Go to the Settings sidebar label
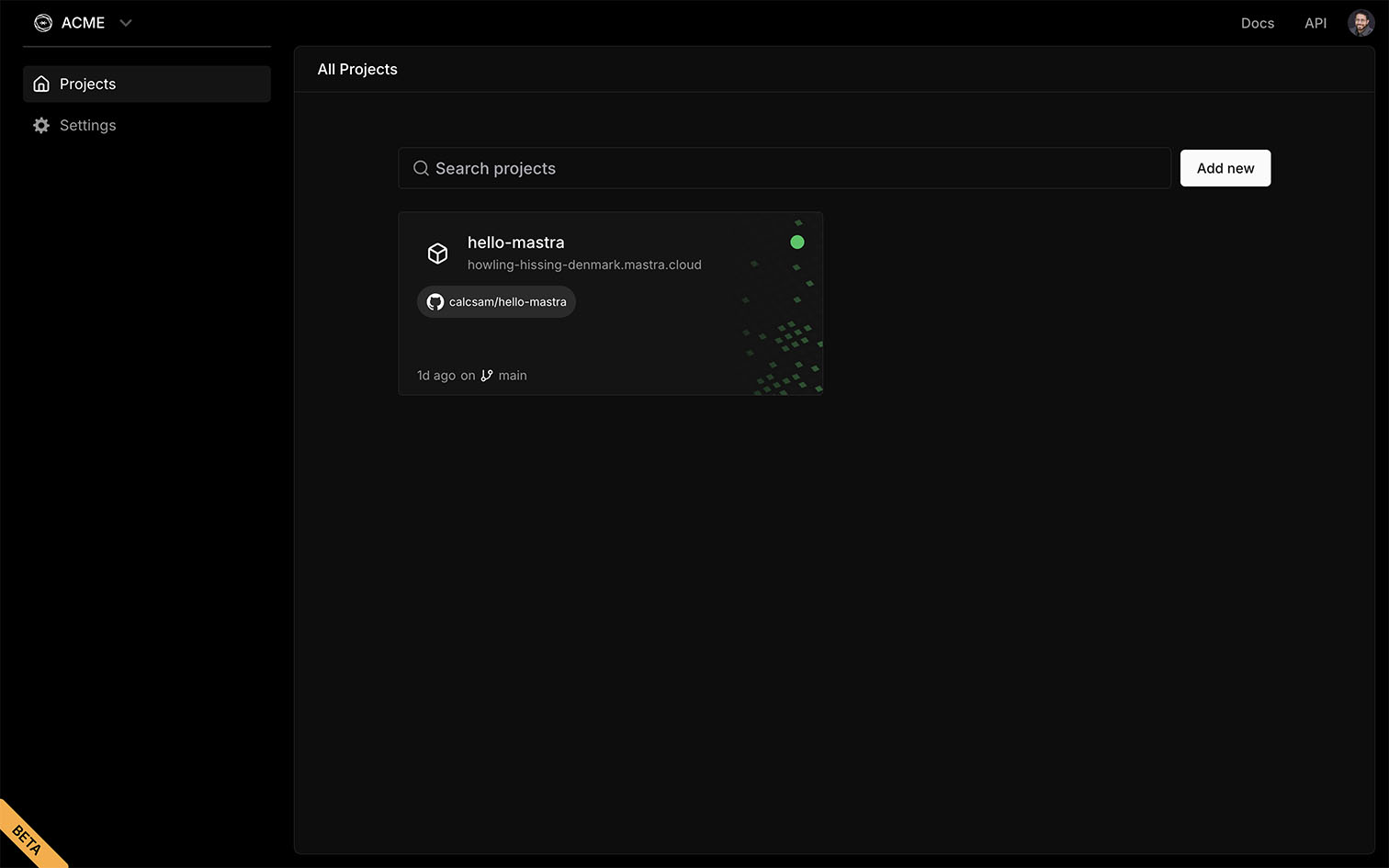The image size is (1389, 868). point(88,126)
